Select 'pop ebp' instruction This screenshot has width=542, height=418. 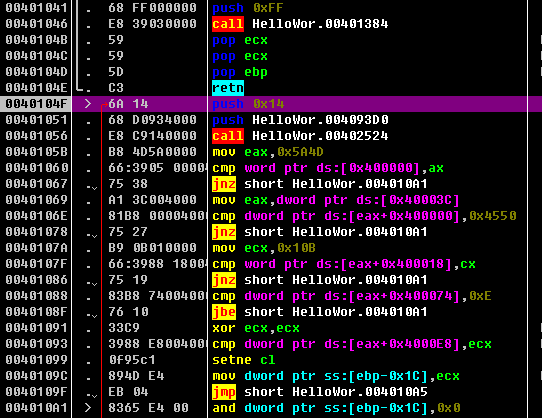coord(240,72)
